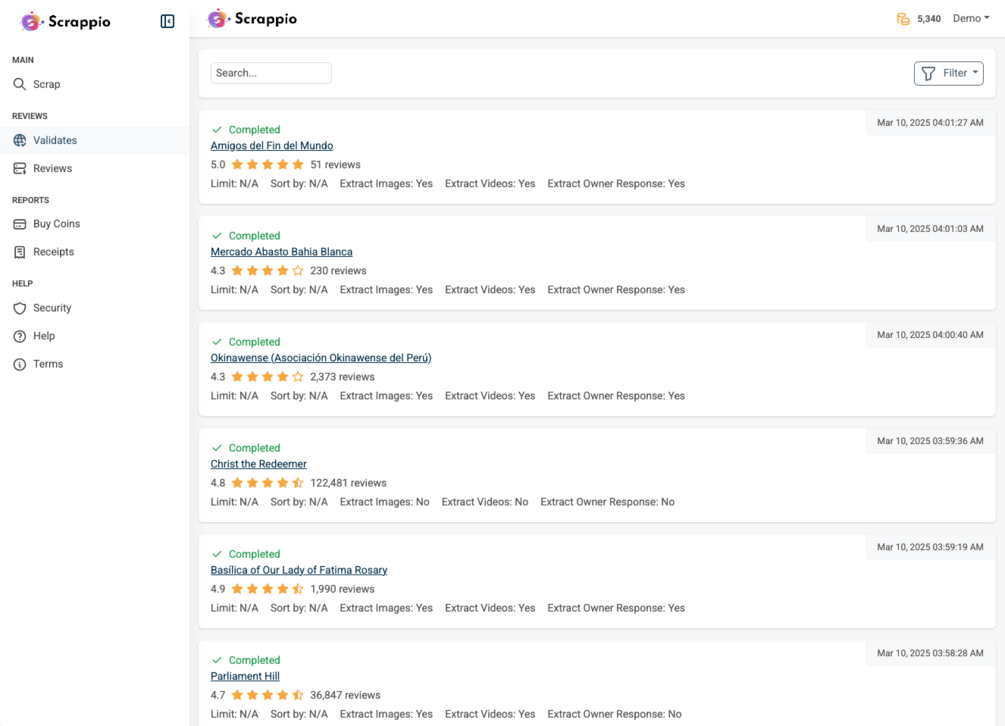The height and width of the screenshot is (726, 1005).
Task: Click the 2,373 reviews count
Action: tap(342, 377)
